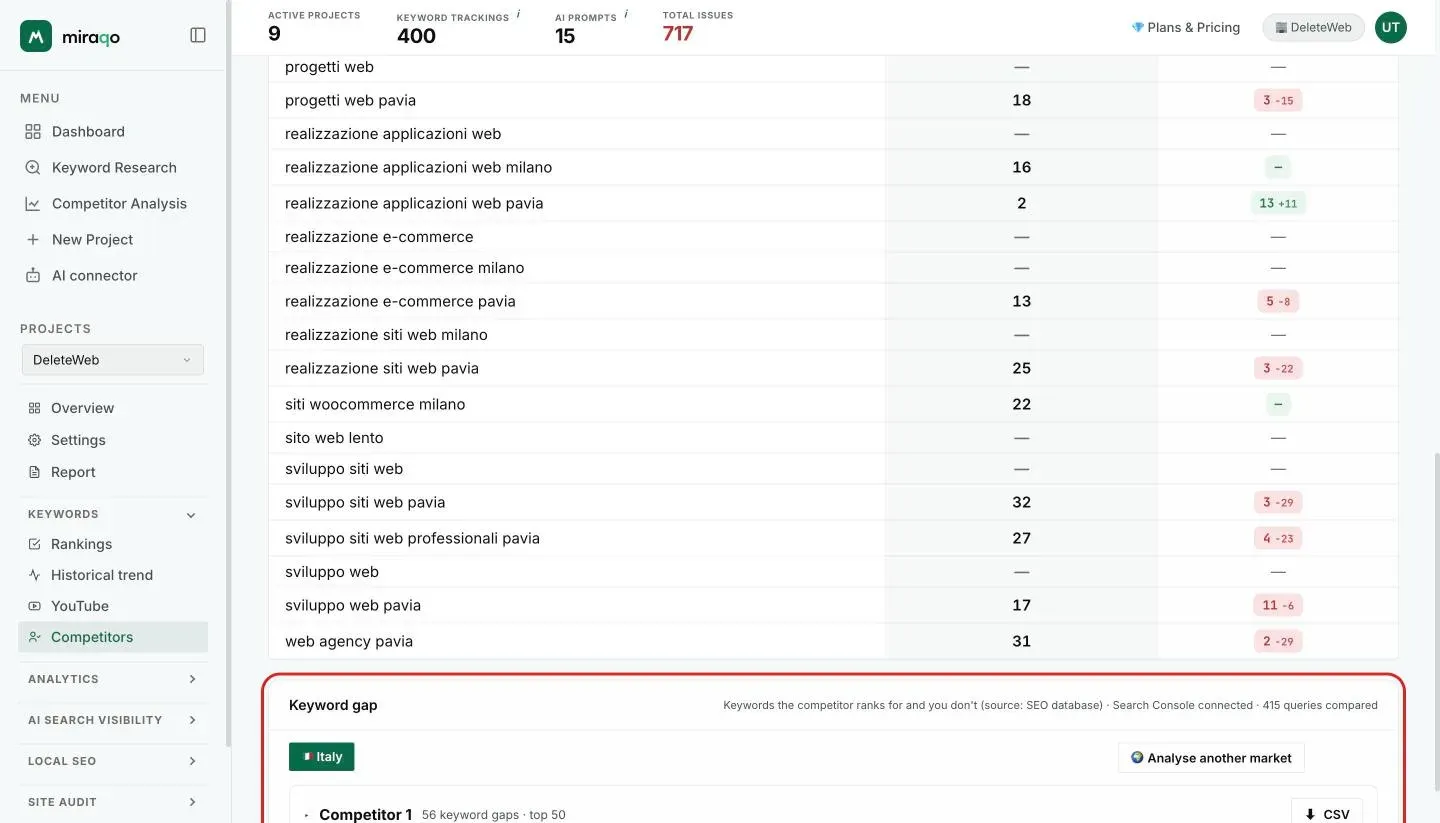This screenshot has height=823, width=1440.
Task: Click the Dashboard grid icon
Action: click(33, 131)
